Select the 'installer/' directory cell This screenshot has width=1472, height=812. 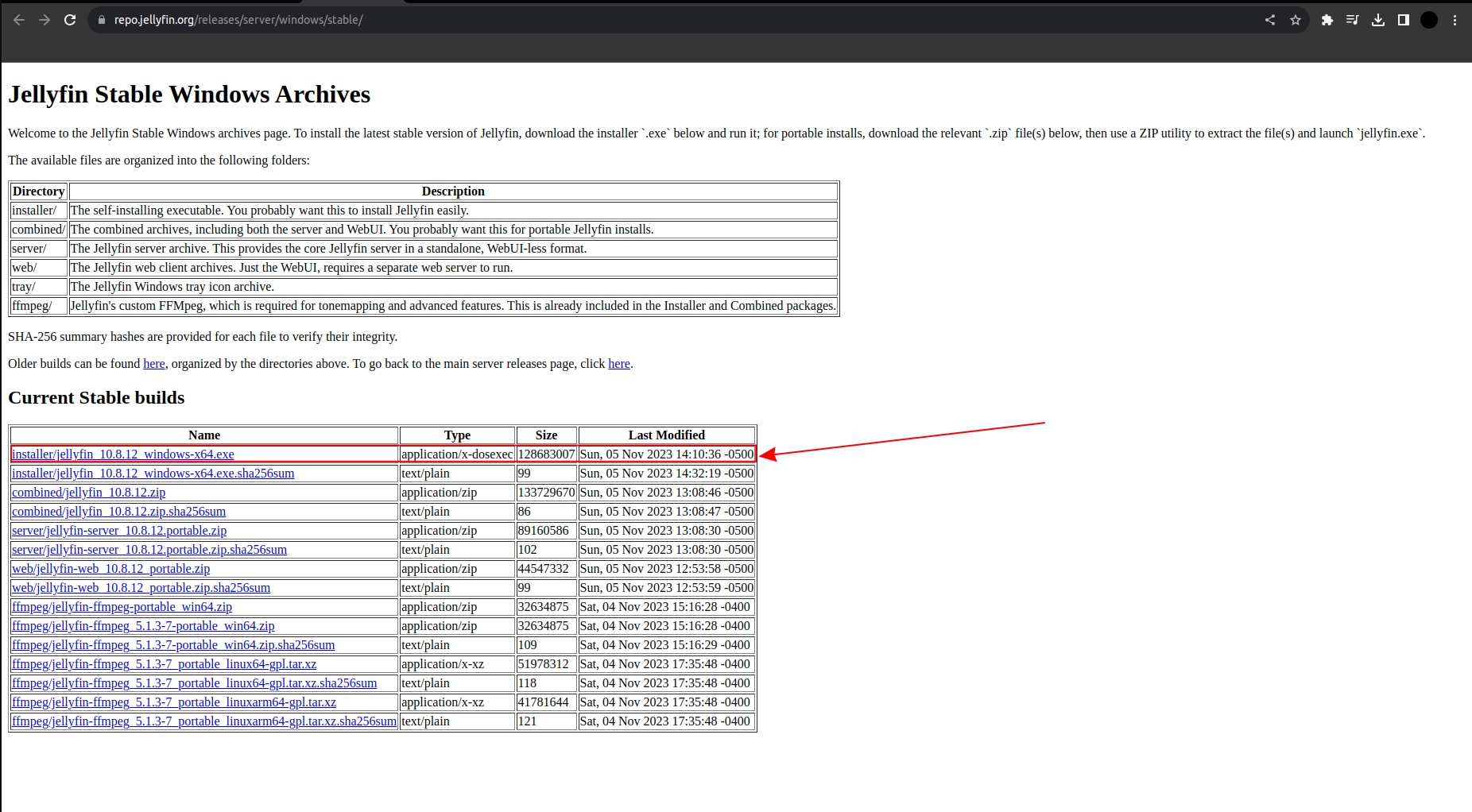(39, 211)
